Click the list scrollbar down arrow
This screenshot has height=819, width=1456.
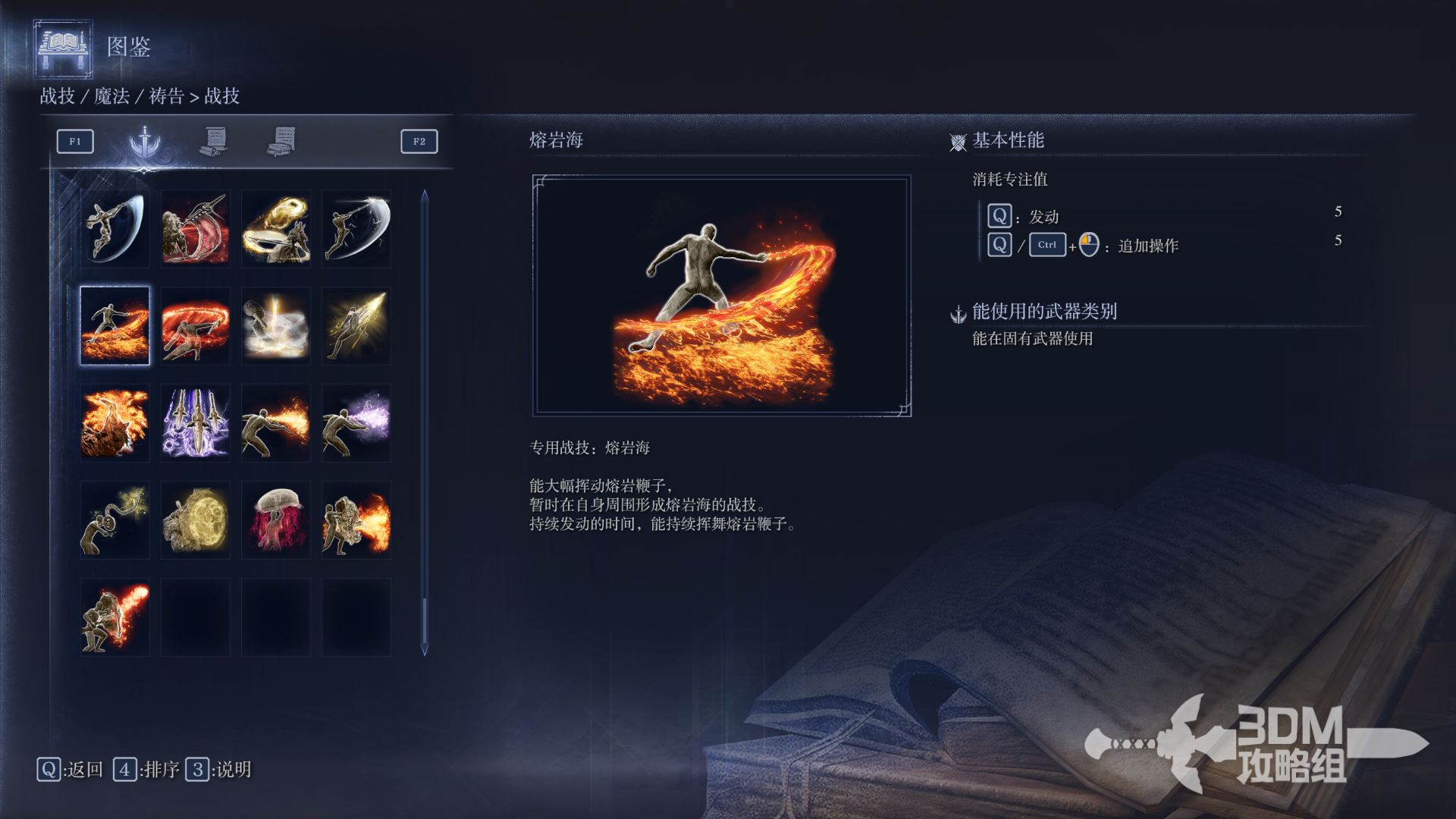425,650
